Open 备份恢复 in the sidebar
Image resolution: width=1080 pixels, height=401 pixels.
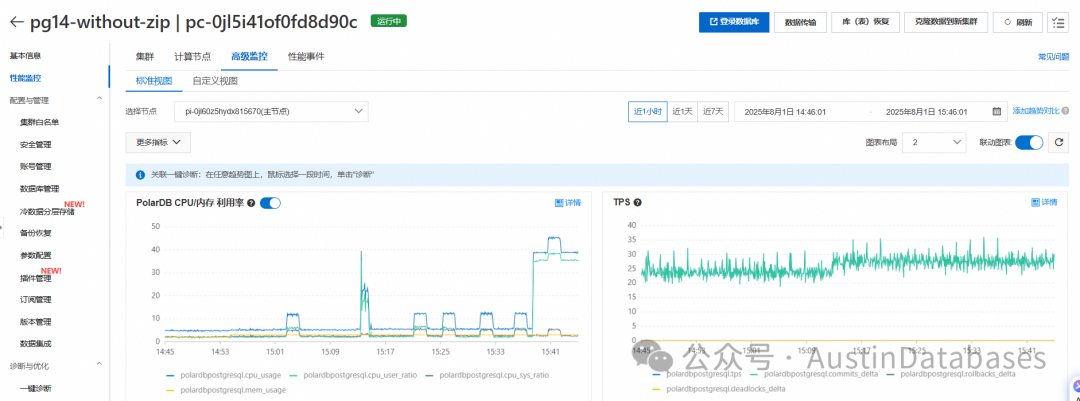[x=35, y=233]
